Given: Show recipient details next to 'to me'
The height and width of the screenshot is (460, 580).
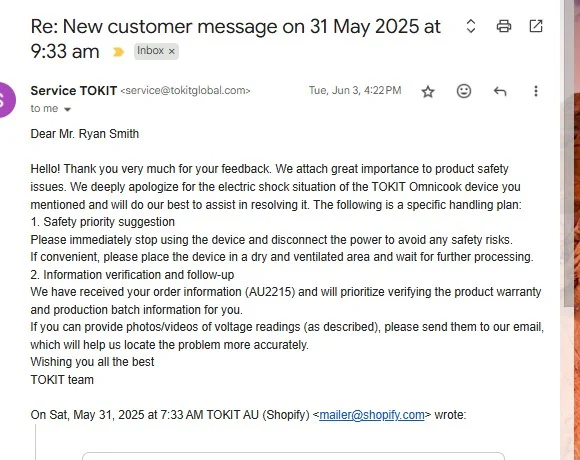Looking at the screenshot, I should 67,109.
